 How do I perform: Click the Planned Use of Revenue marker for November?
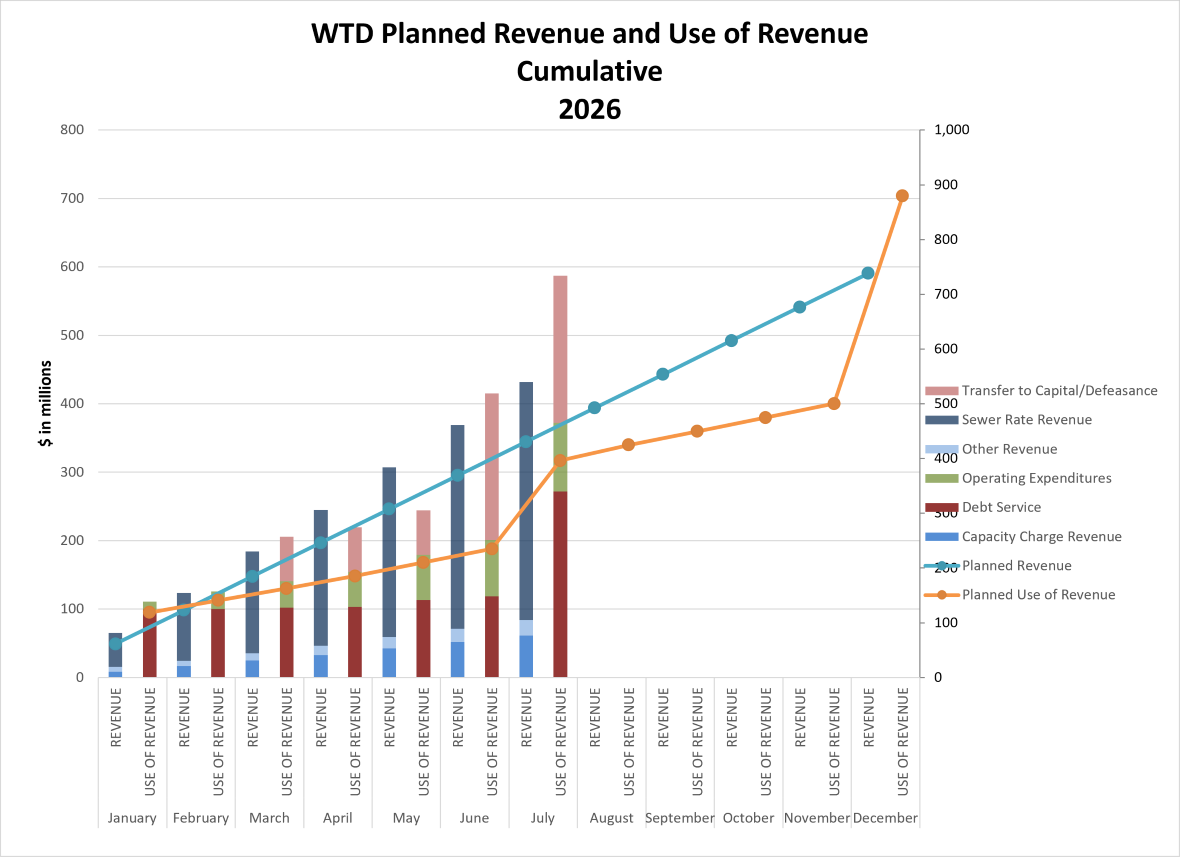(x=834, y=404)
